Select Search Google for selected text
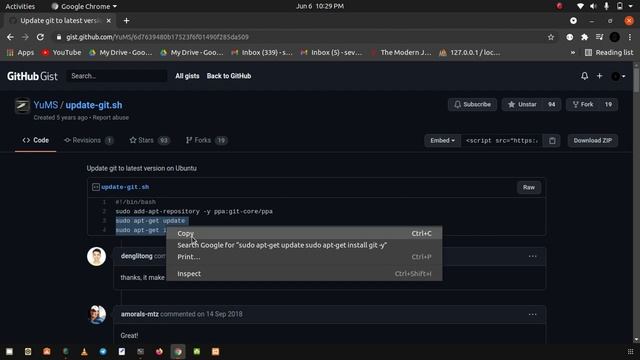The height and width of the screenshot is (360, 640). pos(304,245)
